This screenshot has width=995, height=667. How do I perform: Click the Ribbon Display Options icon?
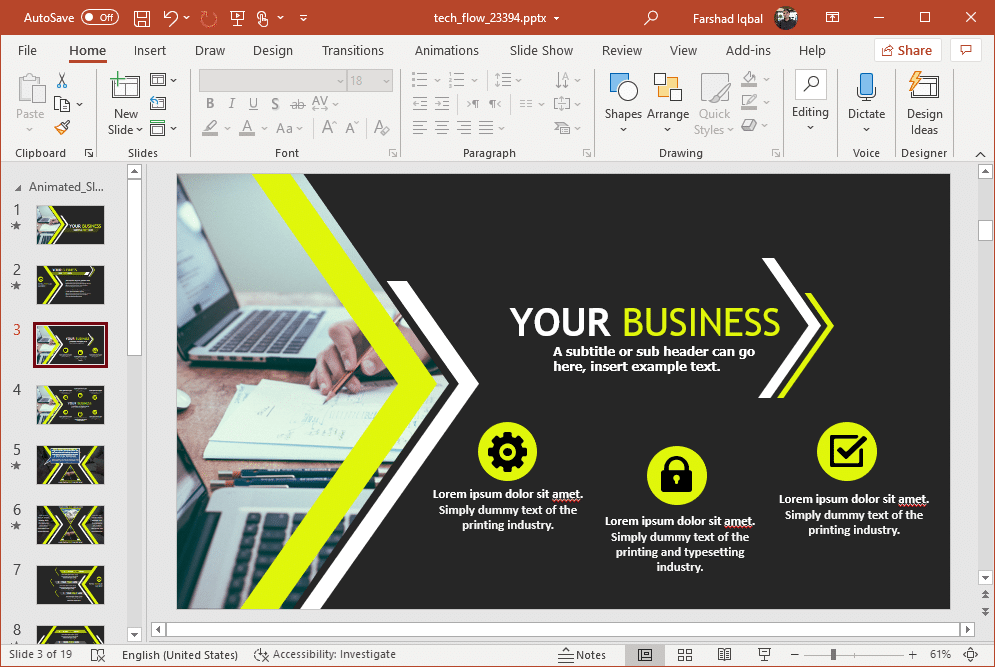tap(832, 18)
